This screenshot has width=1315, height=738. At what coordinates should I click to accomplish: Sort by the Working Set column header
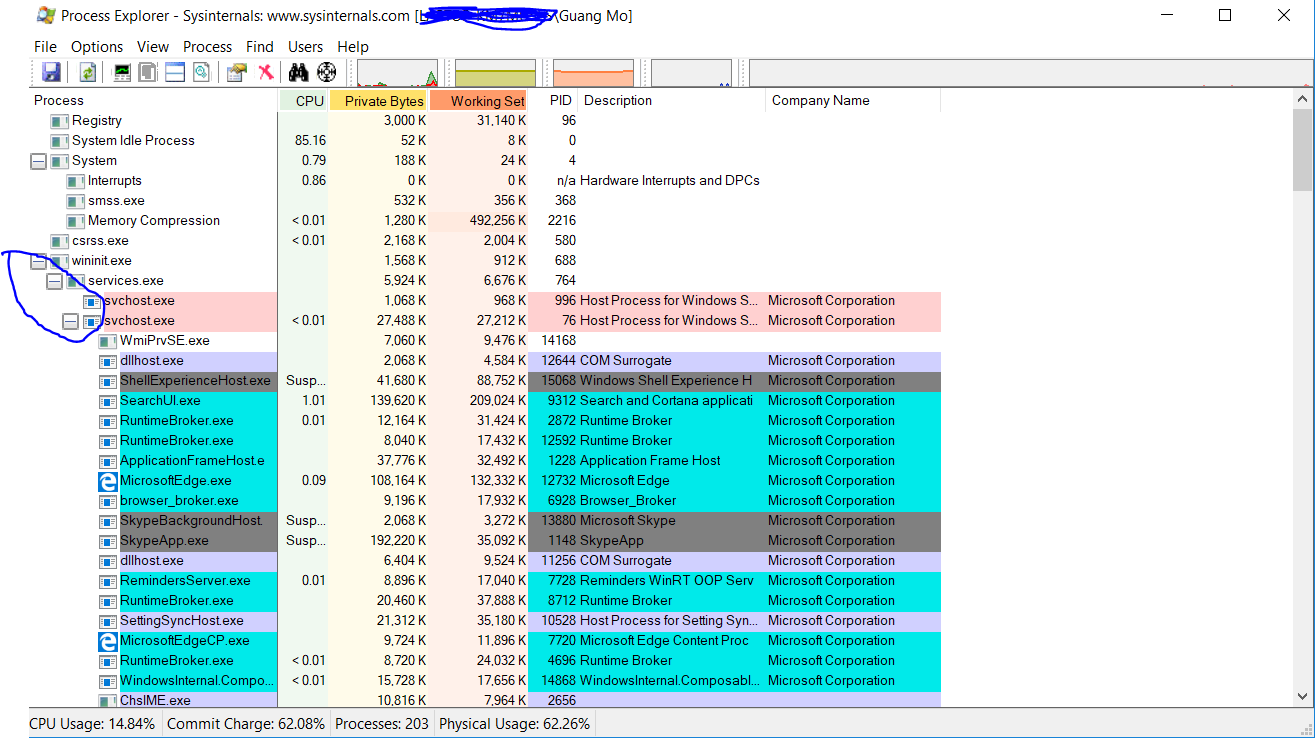(478, 101)
